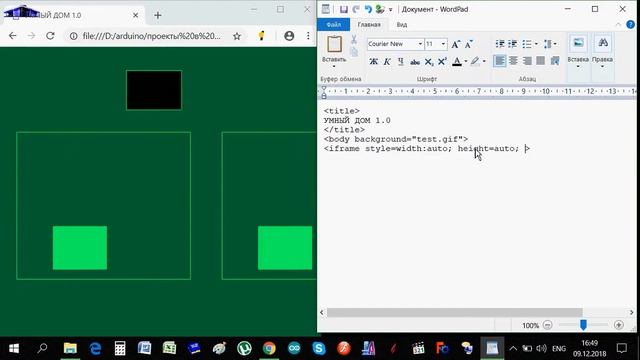This screenshot has width=640, height=360.
Task: Switch to the Главная ribbon tab
Action: click(369, 24)
